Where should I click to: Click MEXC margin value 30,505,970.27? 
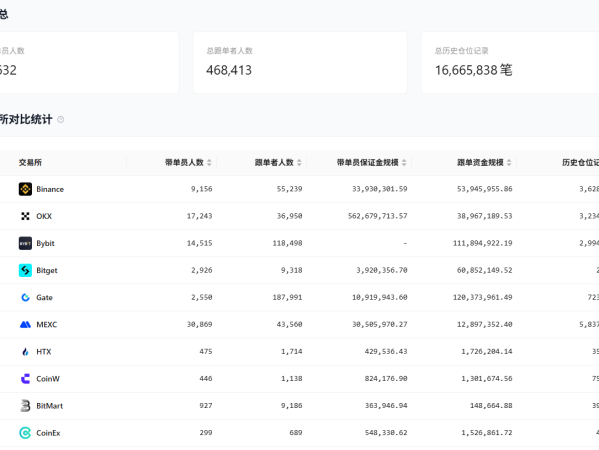[x=380, y=324]
